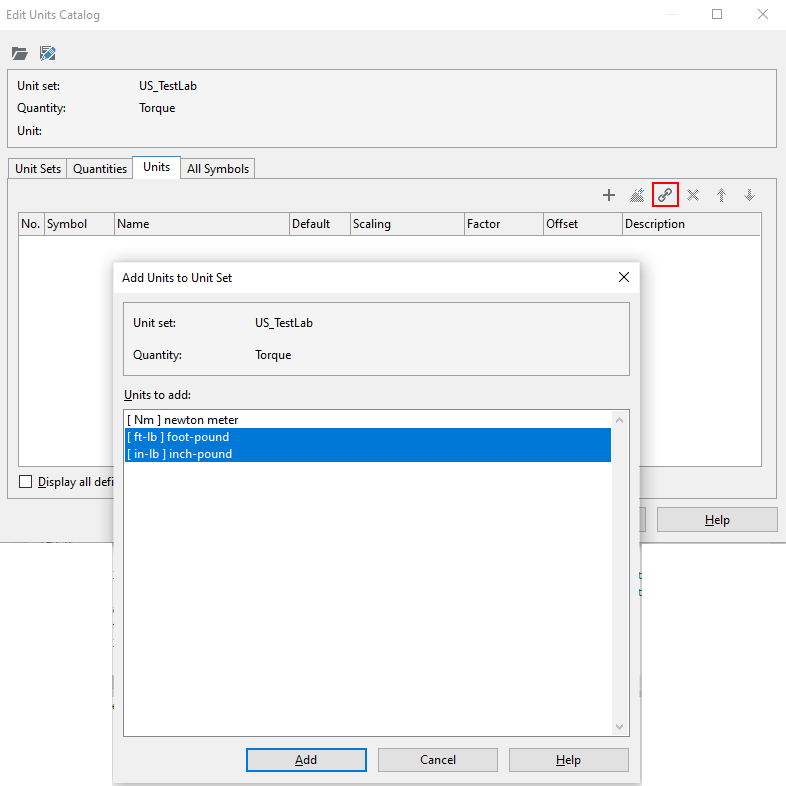
Task: Click the move down arrow icon
Action: point(749,195)
